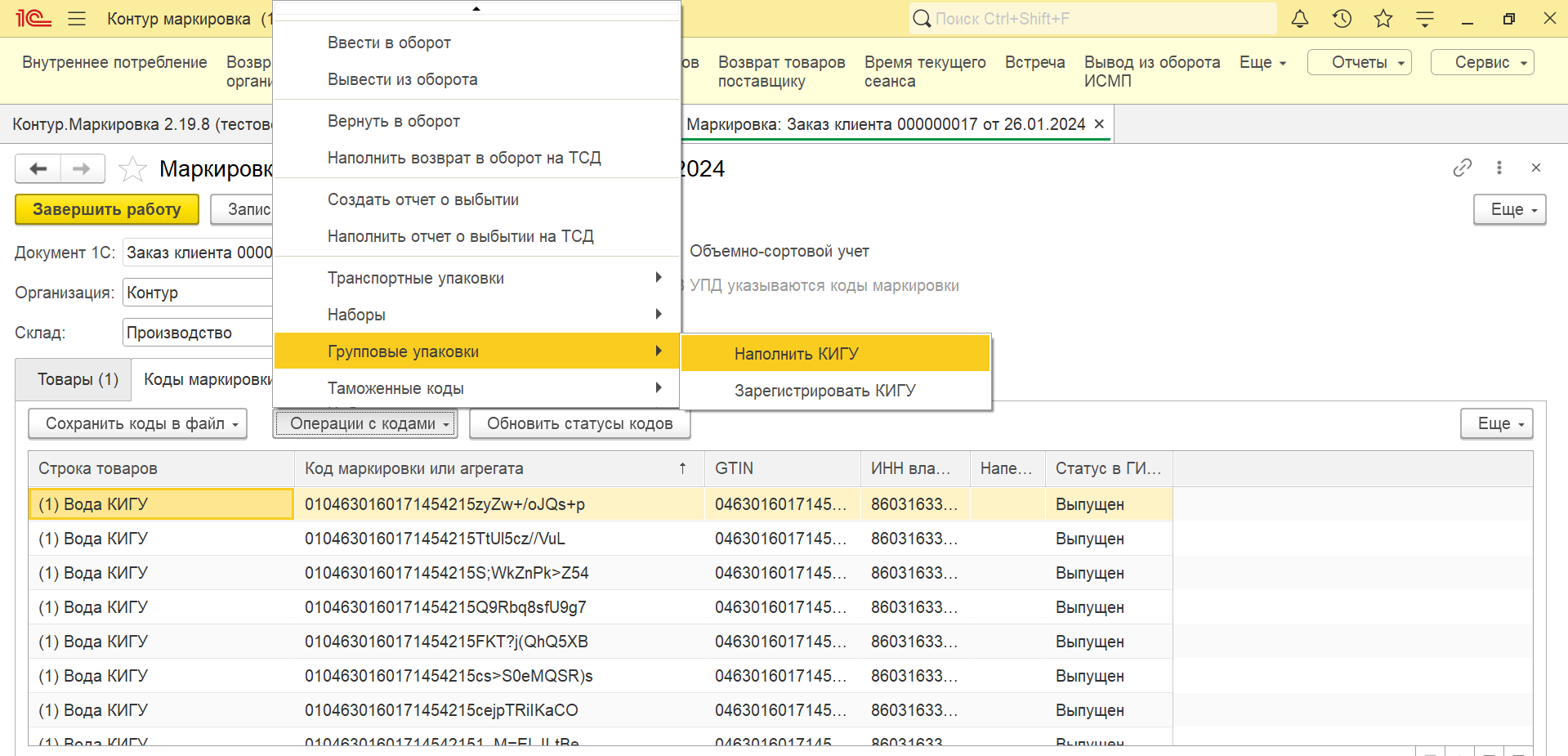
Task: Open Контур.Маркировка 2.19.8 tab
Action: (x=142, y=124)
